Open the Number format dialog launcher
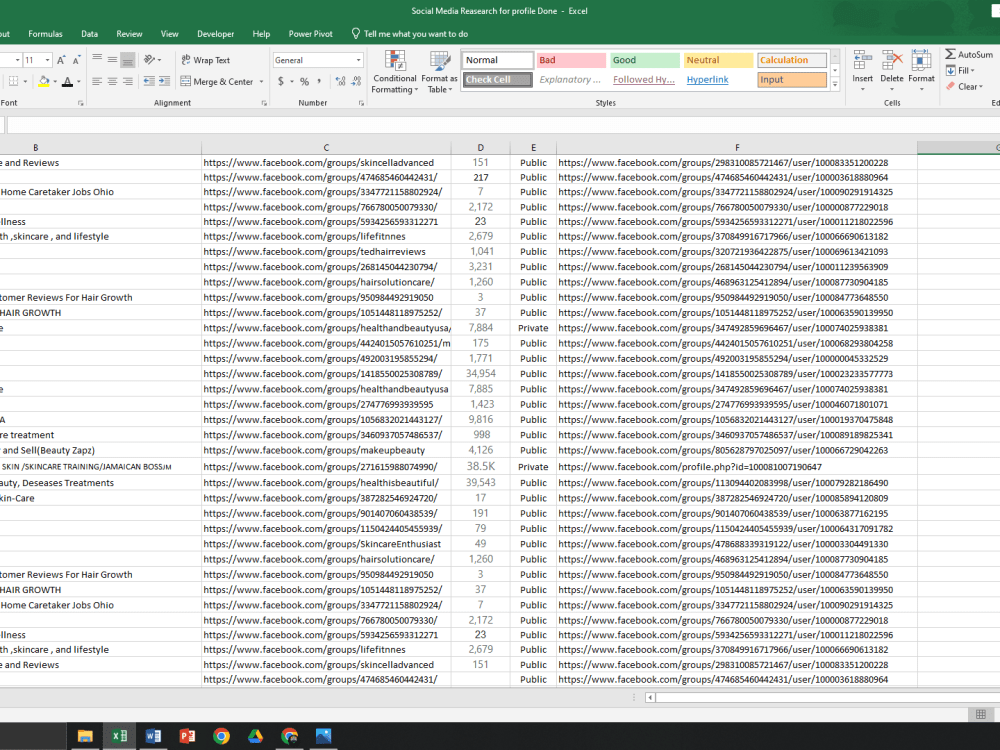Screen dimensions: 1000x750 click(361, 103)
